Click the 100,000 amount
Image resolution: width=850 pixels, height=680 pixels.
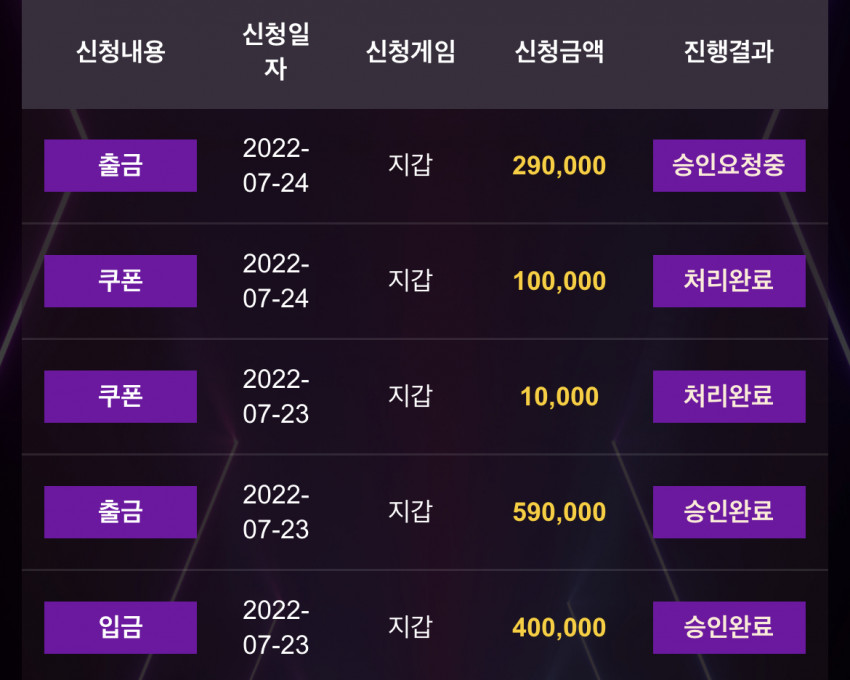coord(559,281)
